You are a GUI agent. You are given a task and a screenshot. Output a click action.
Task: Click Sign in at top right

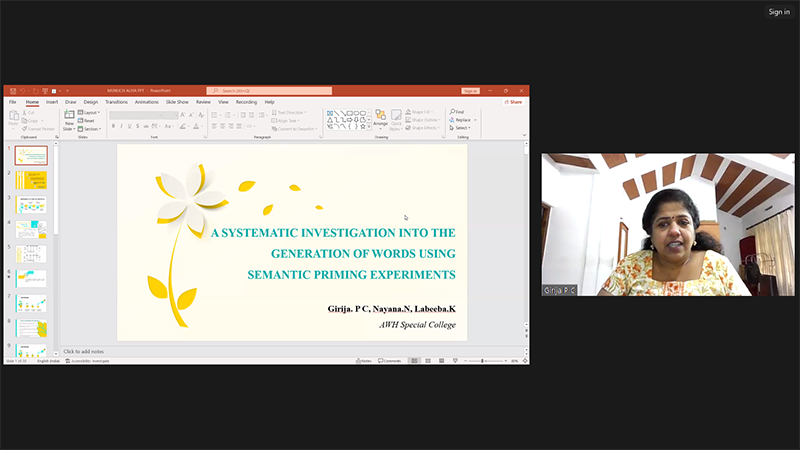click(779, 12)
